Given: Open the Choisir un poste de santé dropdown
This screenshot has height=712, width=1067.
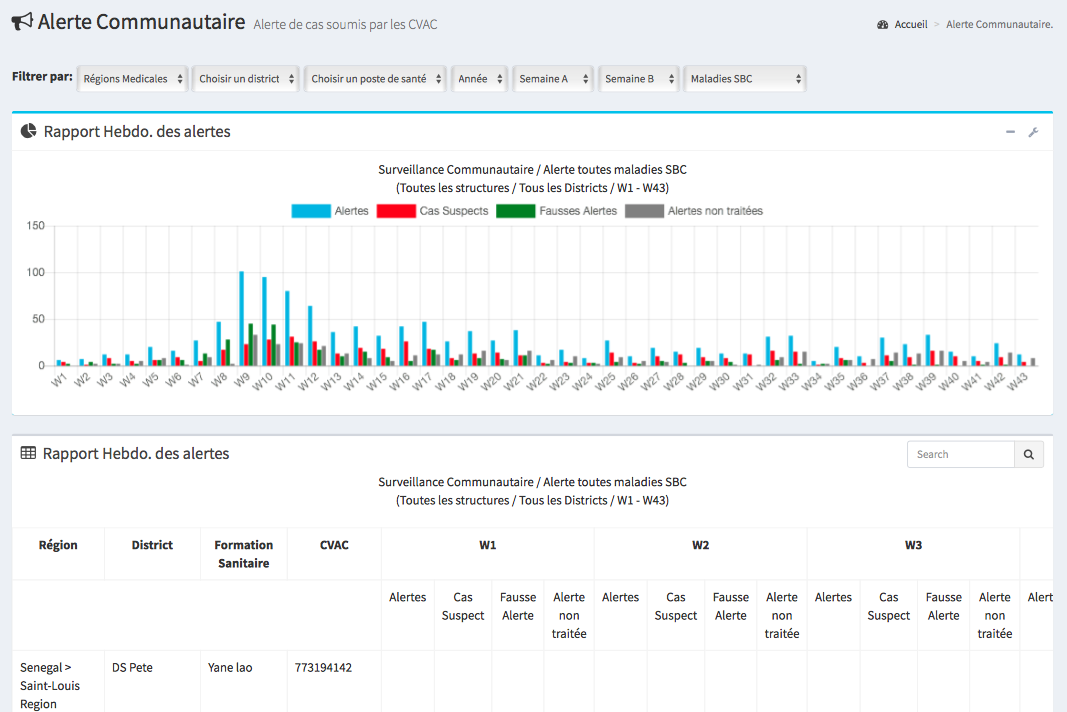Looking at the screenshot, I should pos(375,79).
